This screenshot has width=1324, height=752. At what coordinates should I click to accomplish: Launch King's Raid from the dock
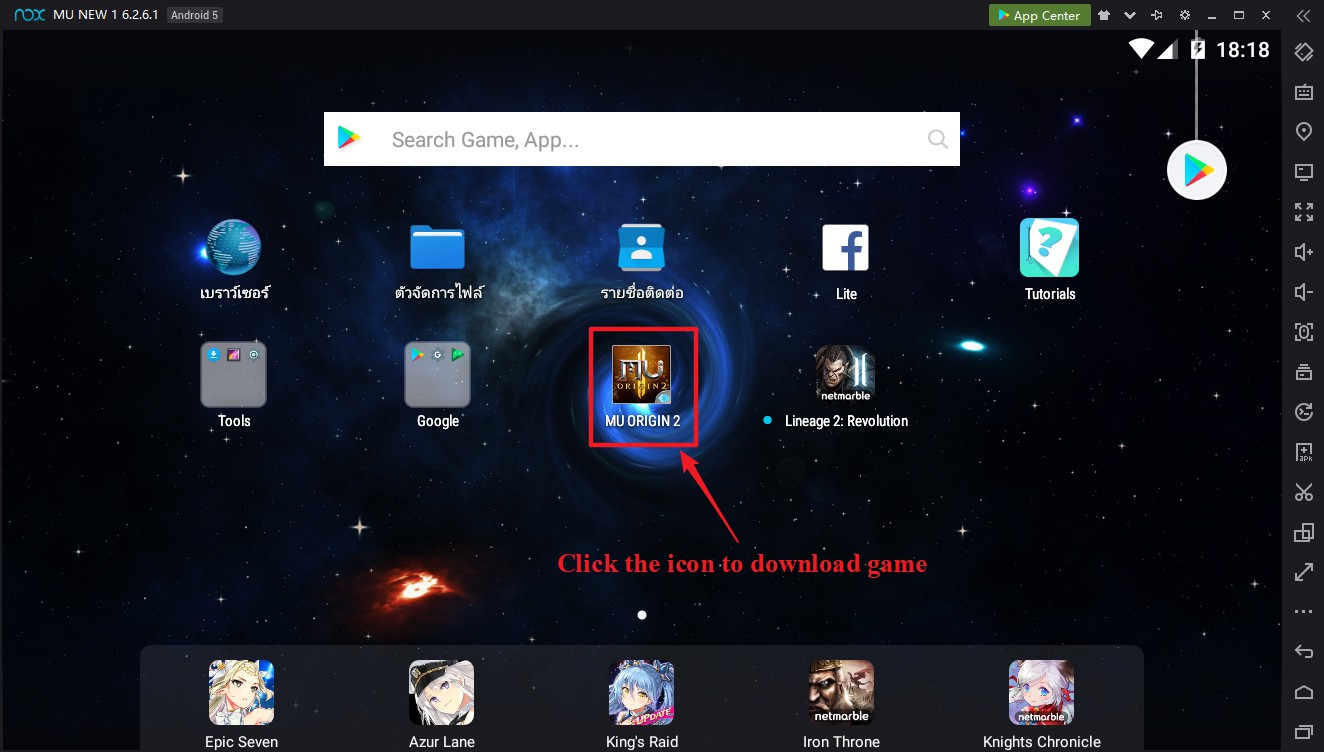point(641,692)
